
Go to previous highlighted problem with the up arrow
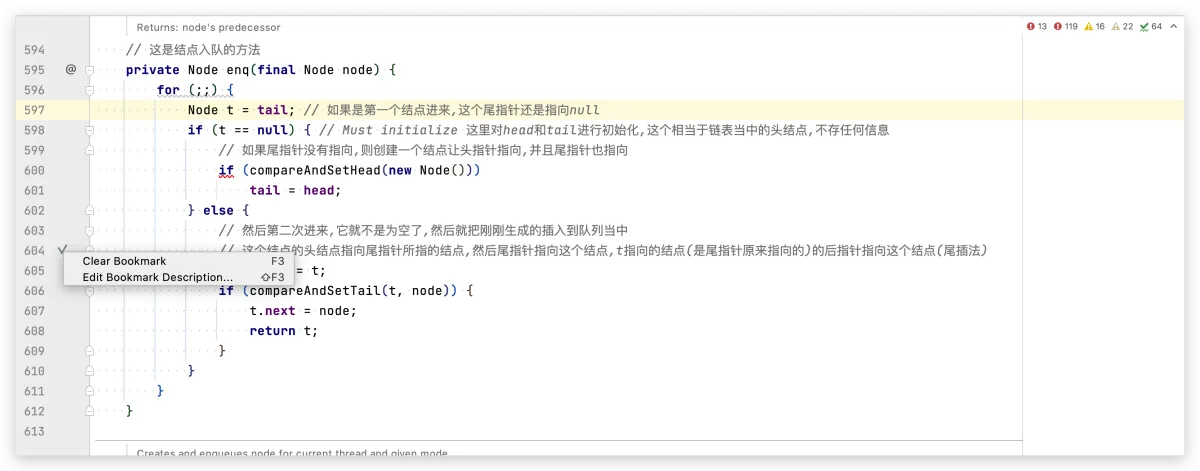(x=1172, y=26)
